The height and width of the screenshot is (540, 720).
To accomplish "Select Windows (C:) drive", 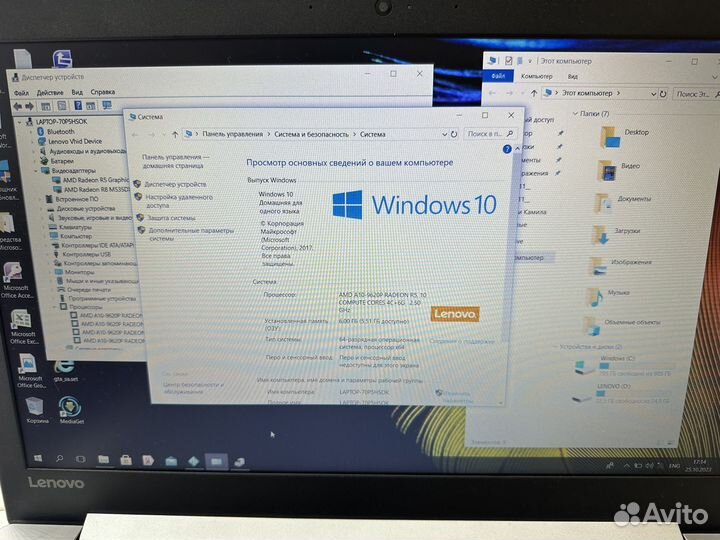I will (x=624, y=366).
